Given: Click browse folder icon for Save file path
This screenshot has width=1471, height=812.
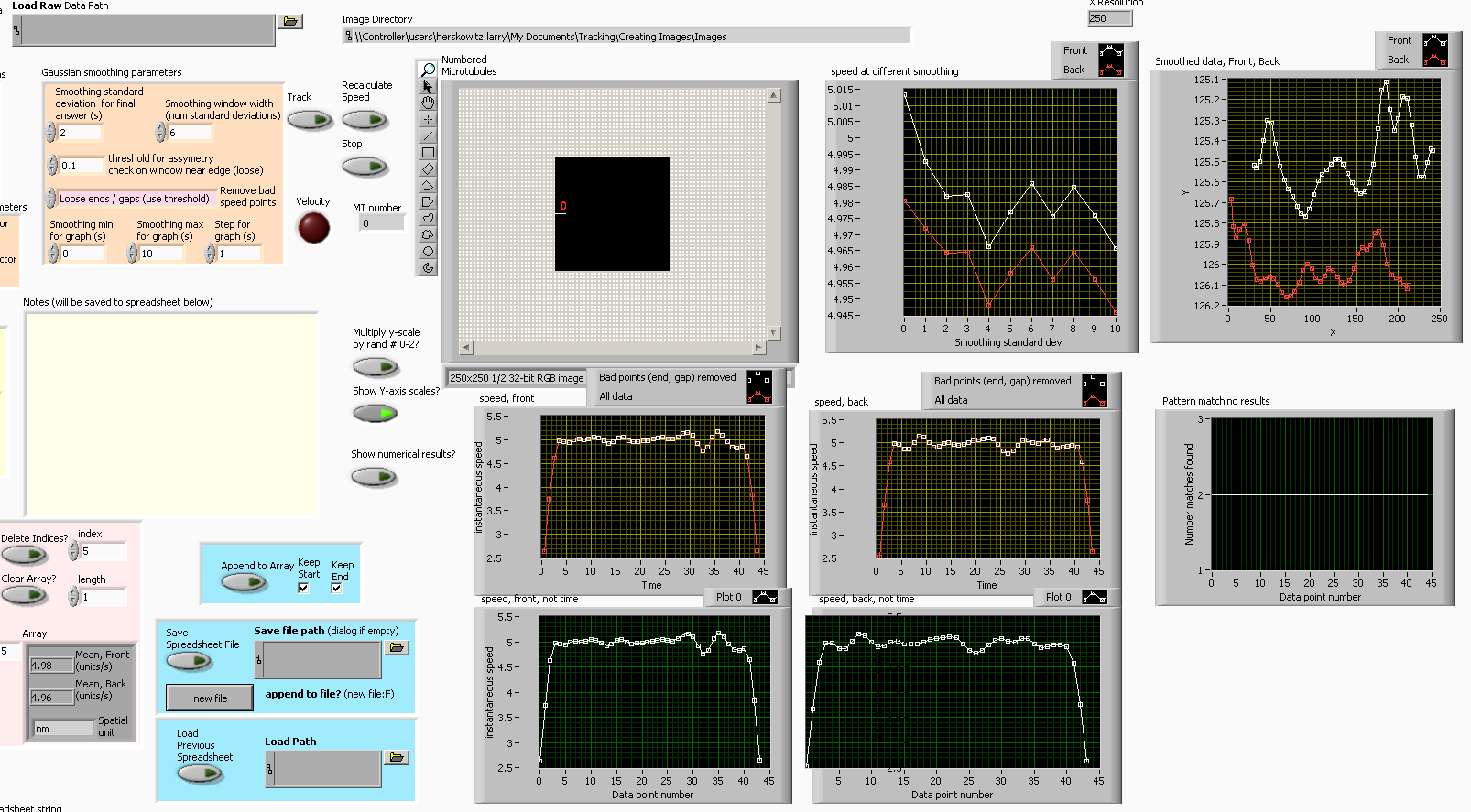Looking at the screenshot, I should (397, 647).
